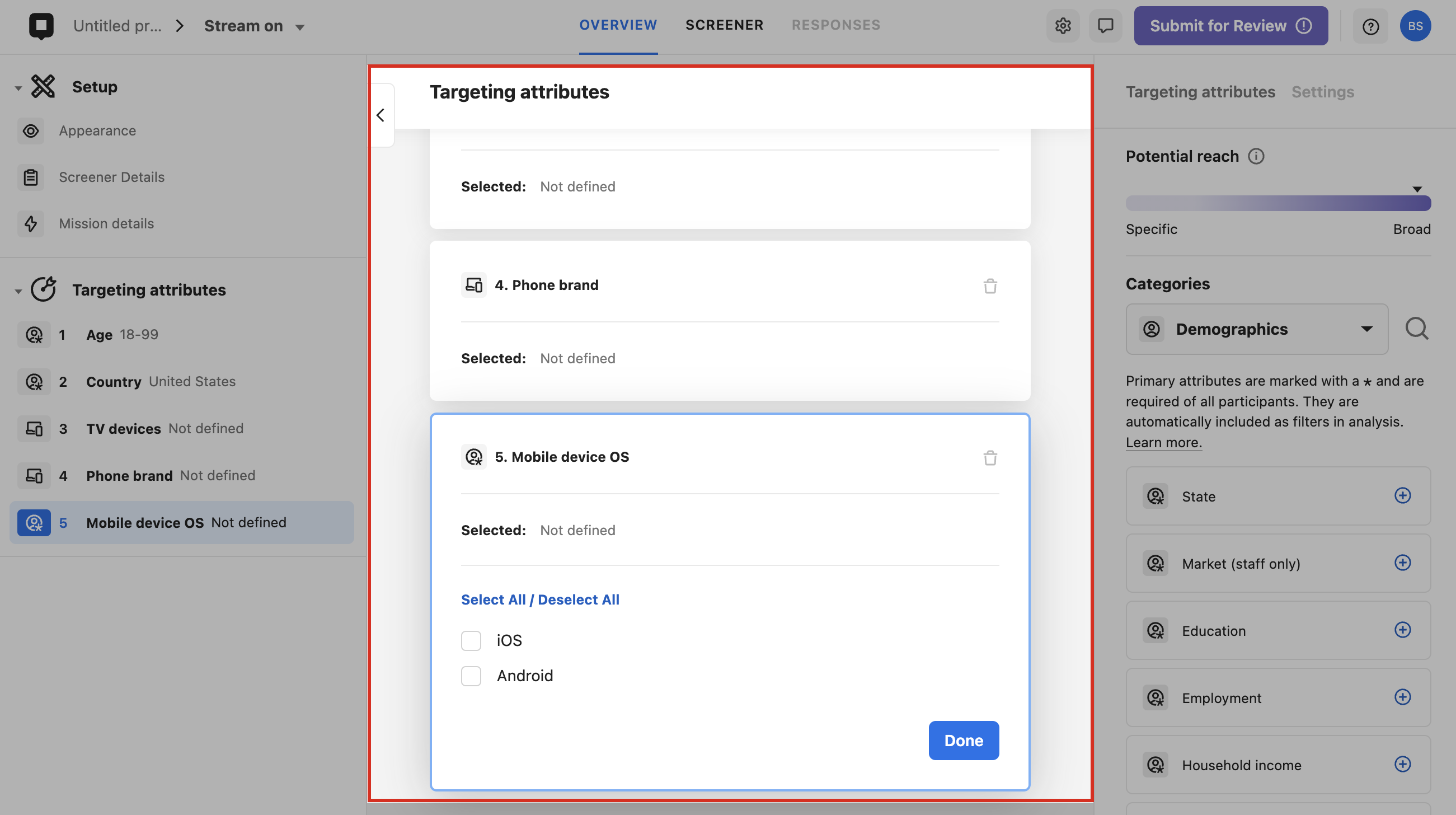Open the help question mark icon
The height and width of the screenshot is (815, 1456).
click(1370, 26)
